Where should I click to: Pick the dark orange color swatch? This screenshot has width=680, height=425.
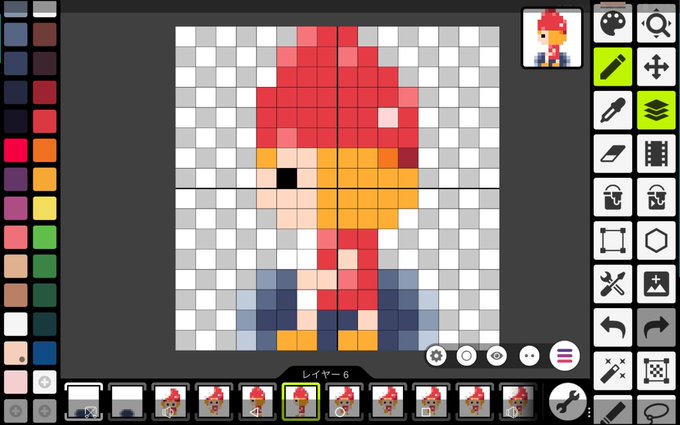tap(45, 150)
